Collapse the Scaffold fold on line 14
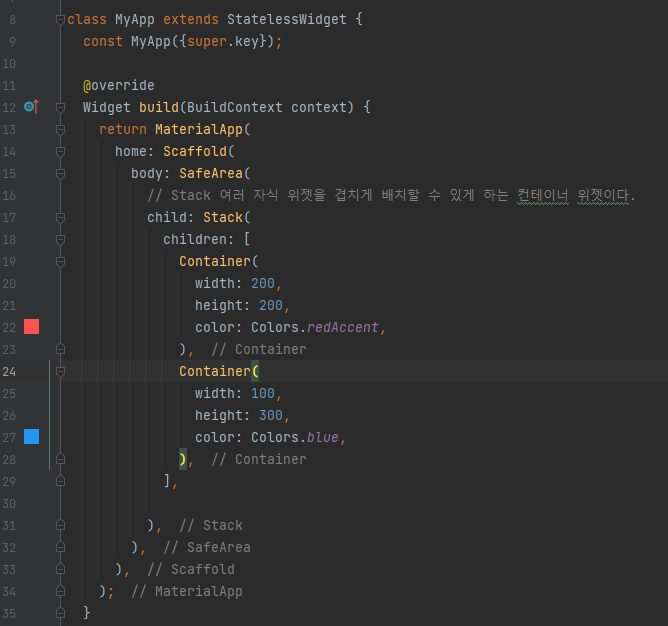Screen dimensions: 668x626 click(x=60, y=152)
